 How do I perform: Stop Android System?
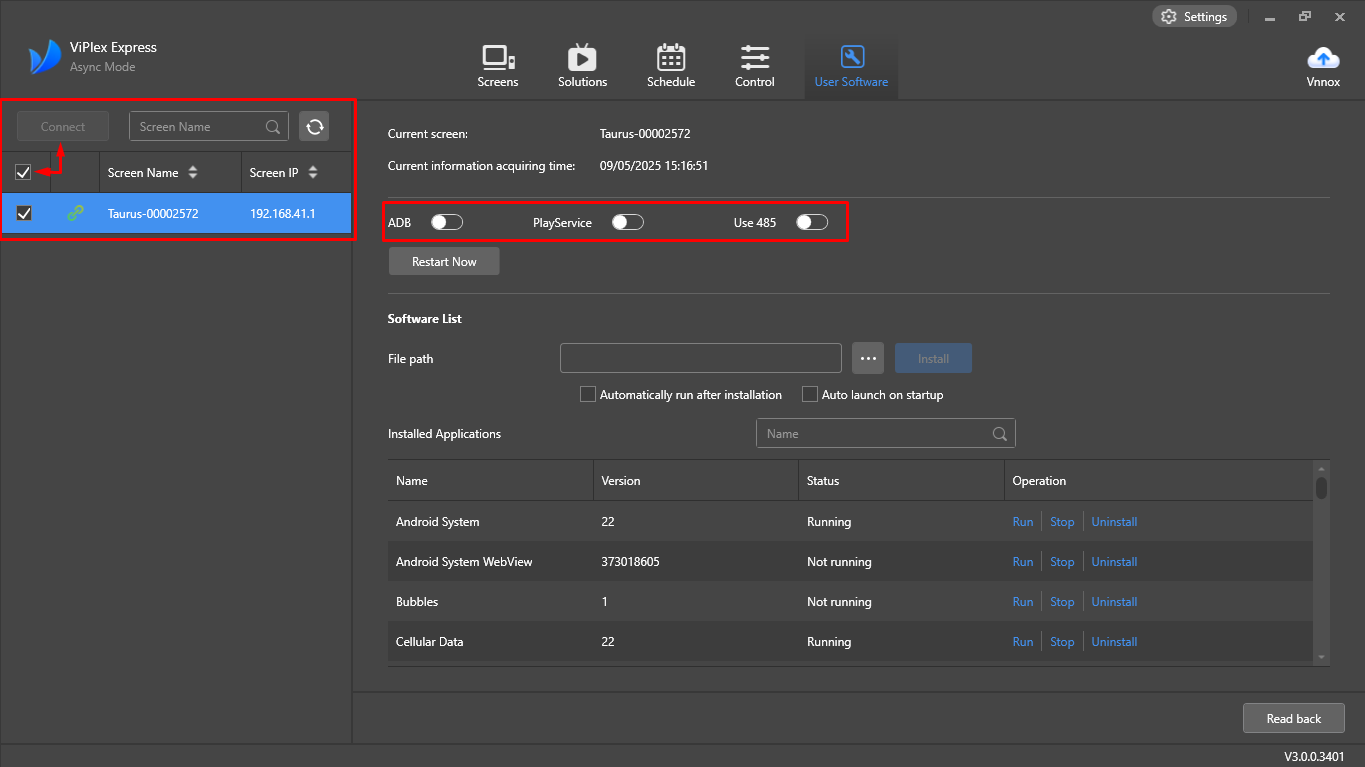pyautogui.click(x=1062, y=522)
